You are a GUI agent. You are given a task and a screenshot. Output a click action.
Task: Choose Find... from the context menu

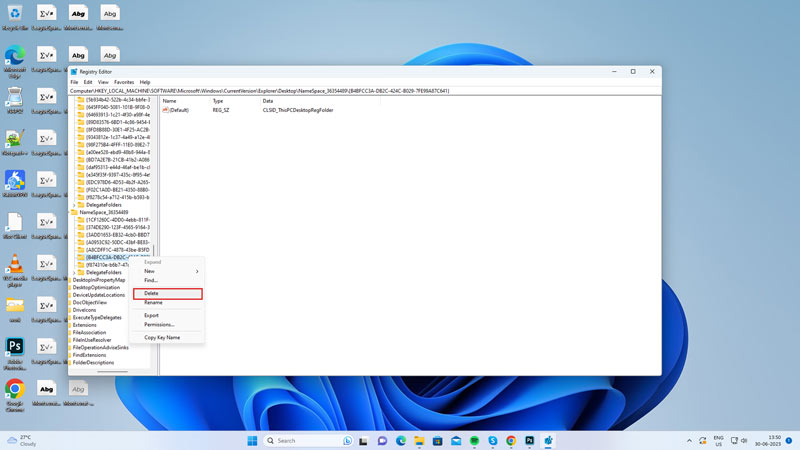[151, 280]
